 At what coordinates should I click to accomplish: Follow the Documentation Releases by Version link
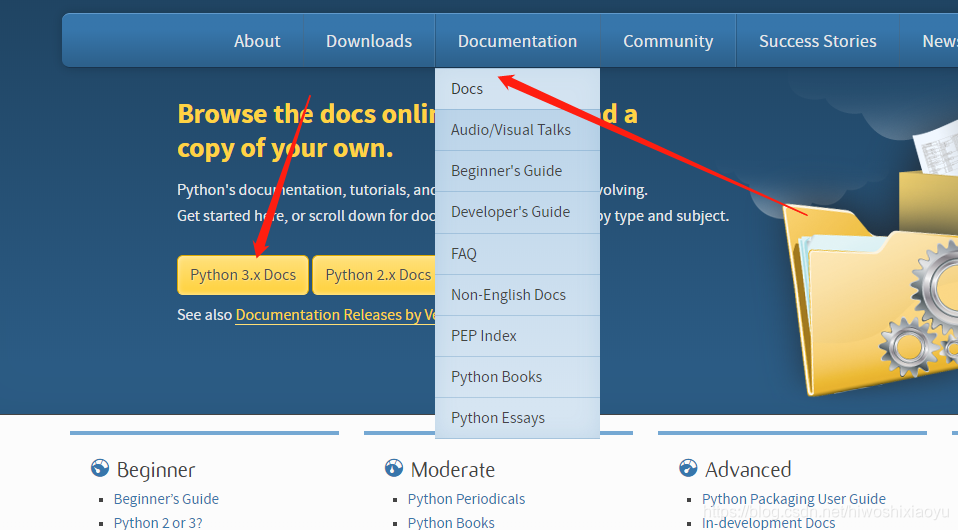point(335,315)
